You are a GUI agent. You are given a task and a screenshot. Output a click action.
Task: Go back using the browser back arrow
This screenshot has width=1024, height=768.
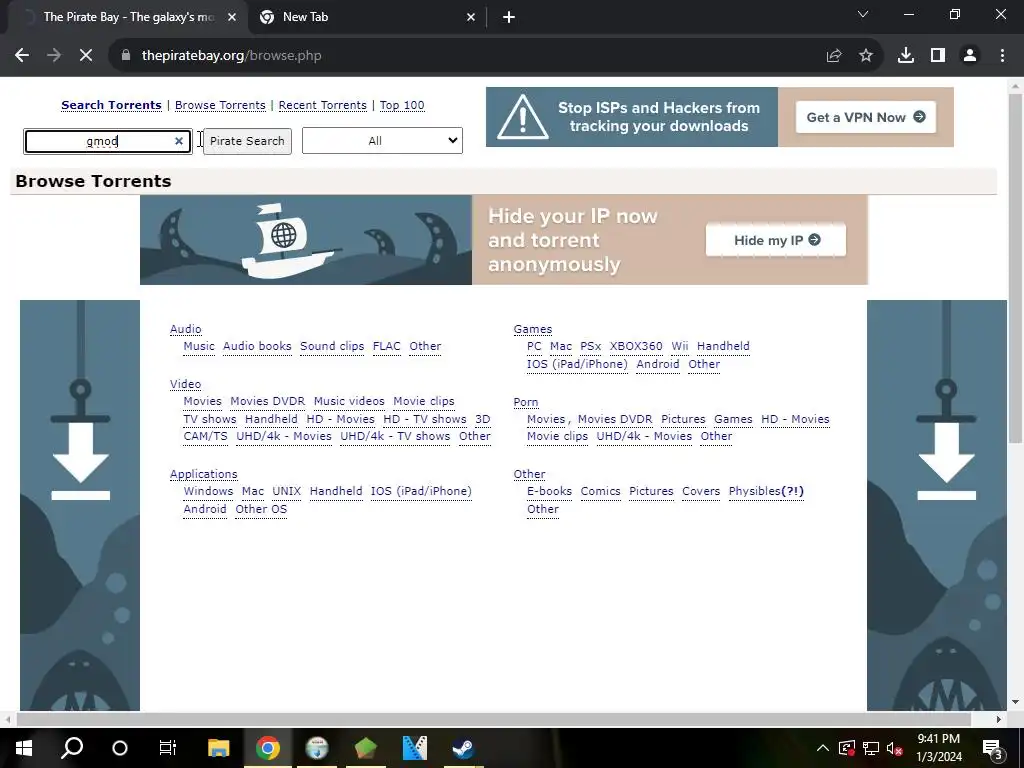(x=22, y=56)
